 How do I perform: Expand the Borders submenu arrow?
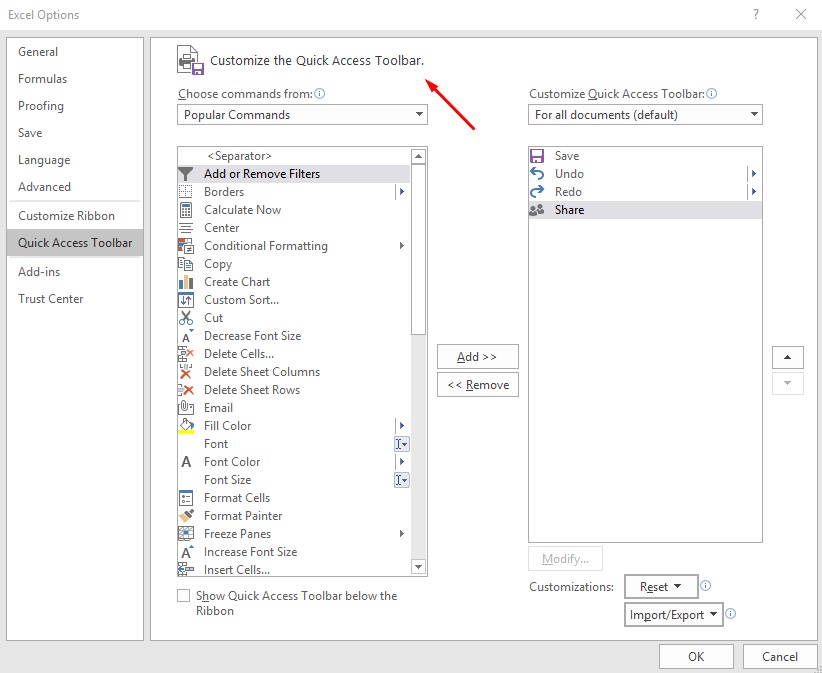(402, 192)
